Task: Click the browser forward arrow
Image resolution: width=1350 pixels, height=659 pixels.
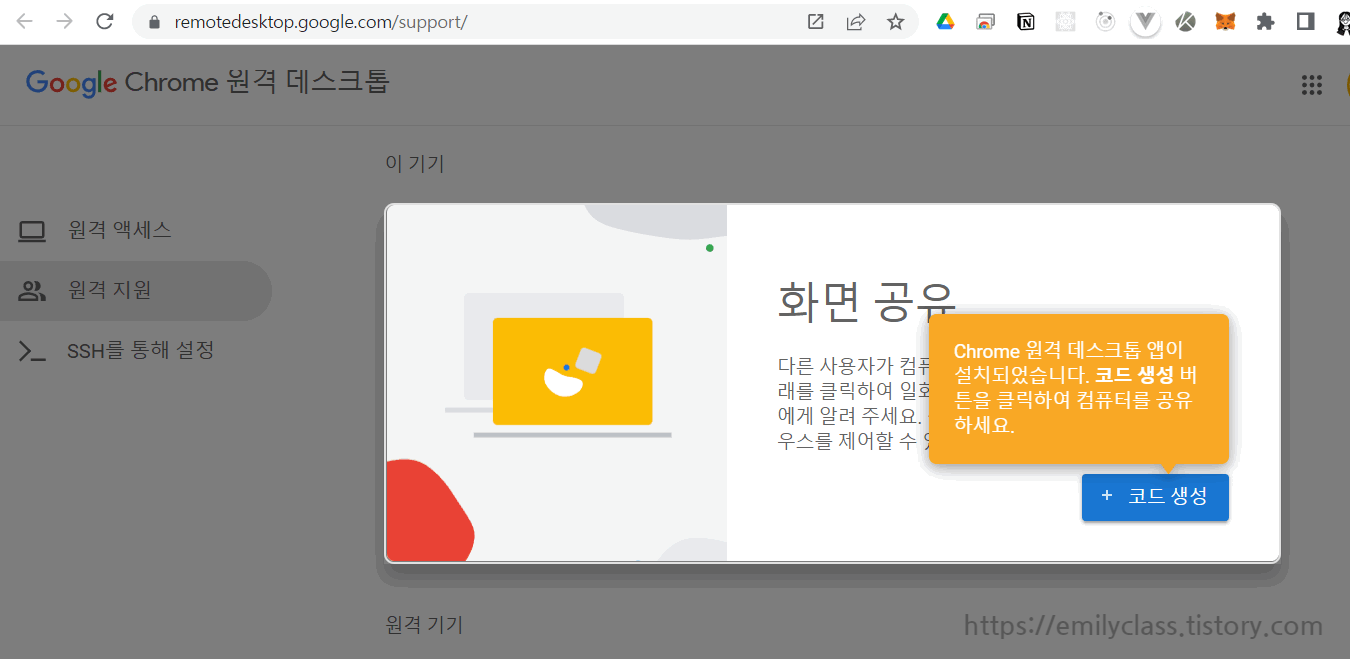Action: [65, 21]
